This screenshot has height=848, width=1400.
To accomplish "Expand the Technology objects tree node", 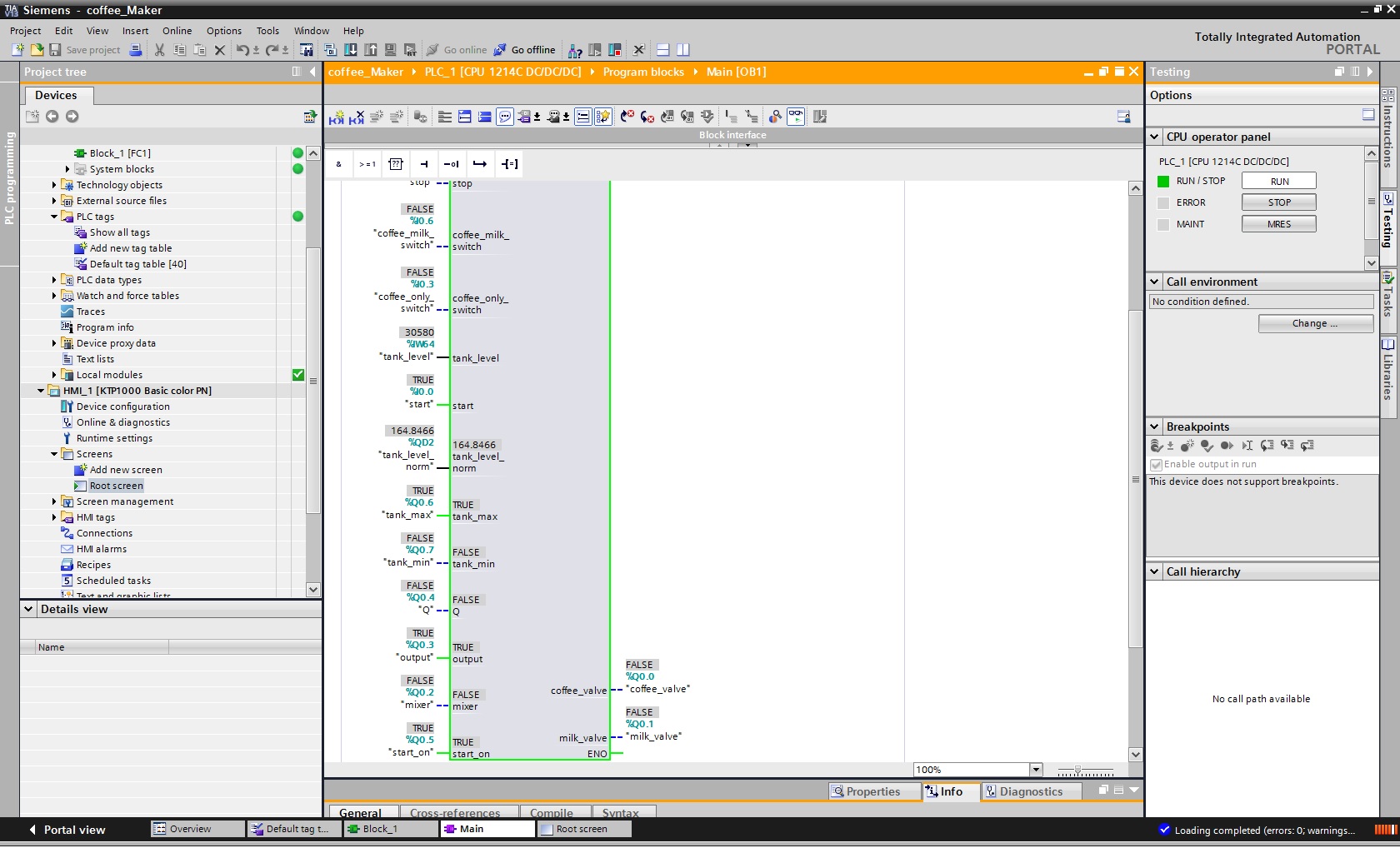I will tap(54, 185).
